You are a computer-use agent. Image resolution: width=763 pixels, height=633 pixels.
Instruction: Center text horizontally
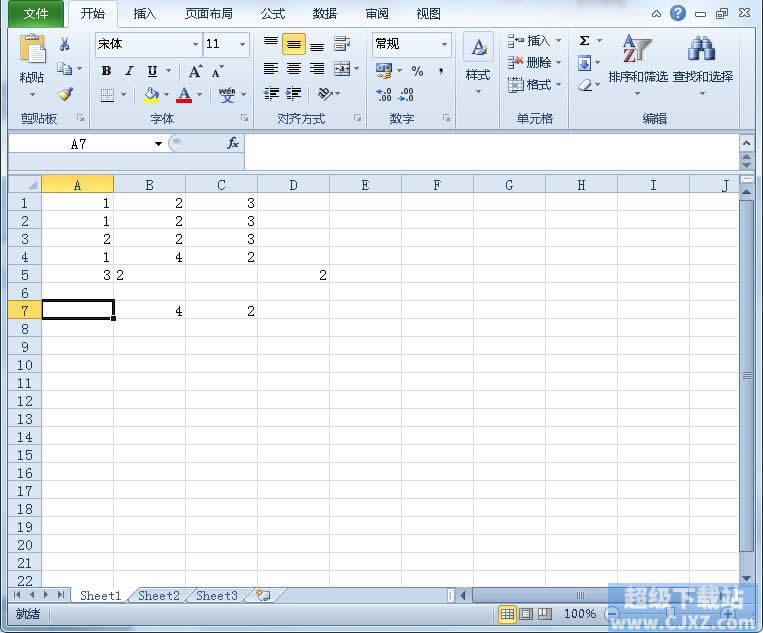[x=294, y=69]
